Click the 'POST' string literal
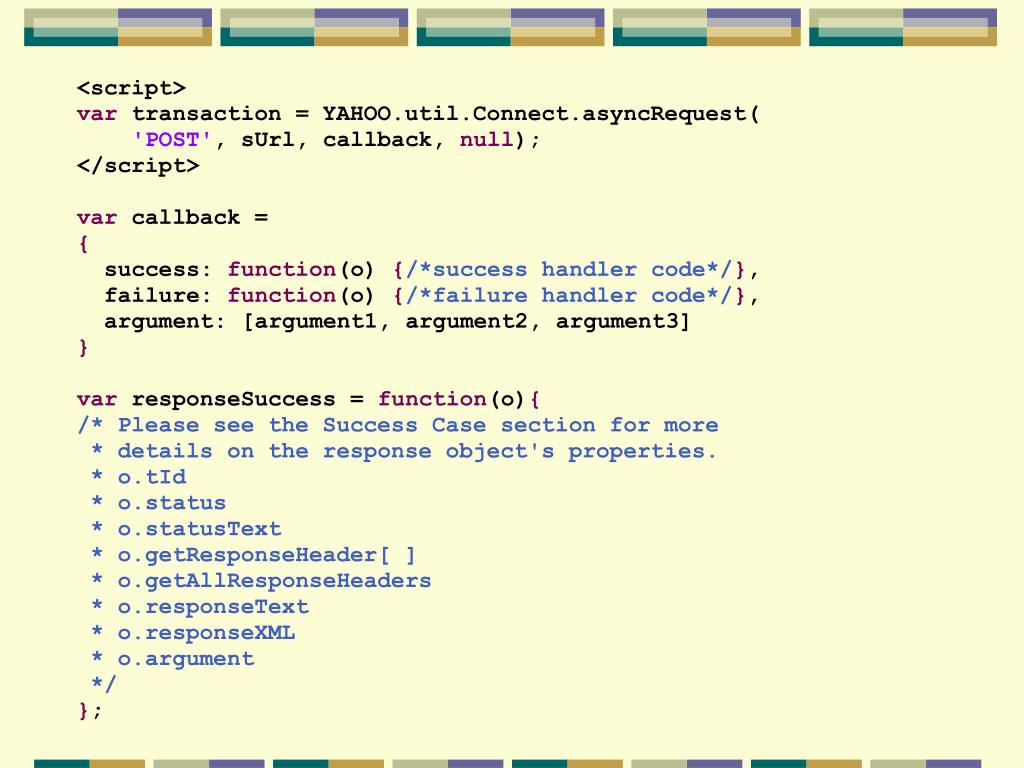Image resolution: width=1024 pixels, height=768 pixels. [172, 140]
